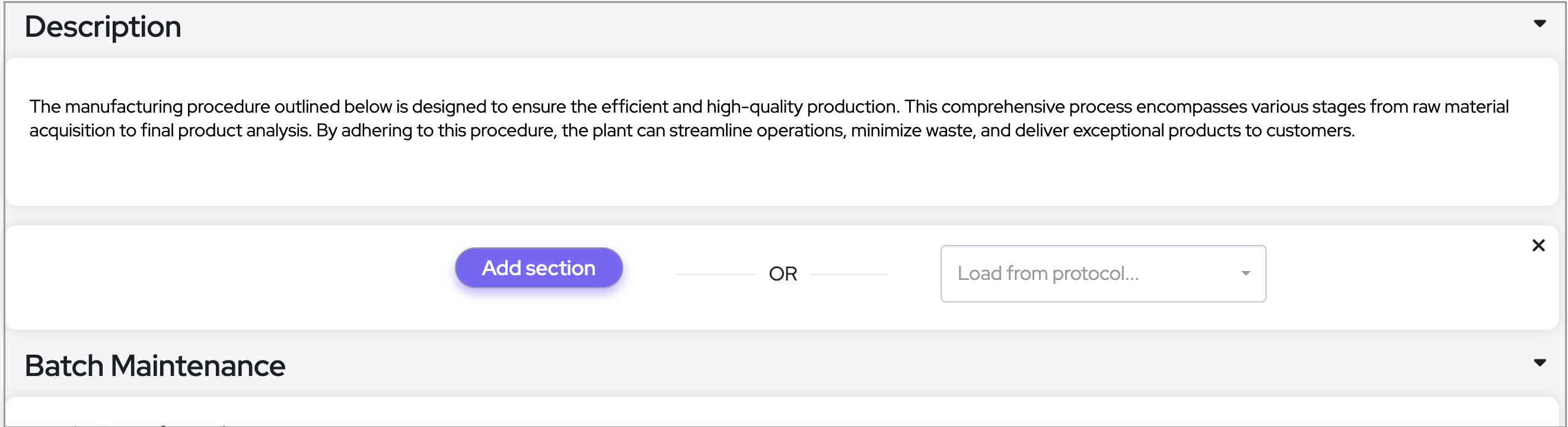Image resolution: width=1568 pixels, height=427 pixels.
Task: Click the Add section button
Action: pos(538,268)
